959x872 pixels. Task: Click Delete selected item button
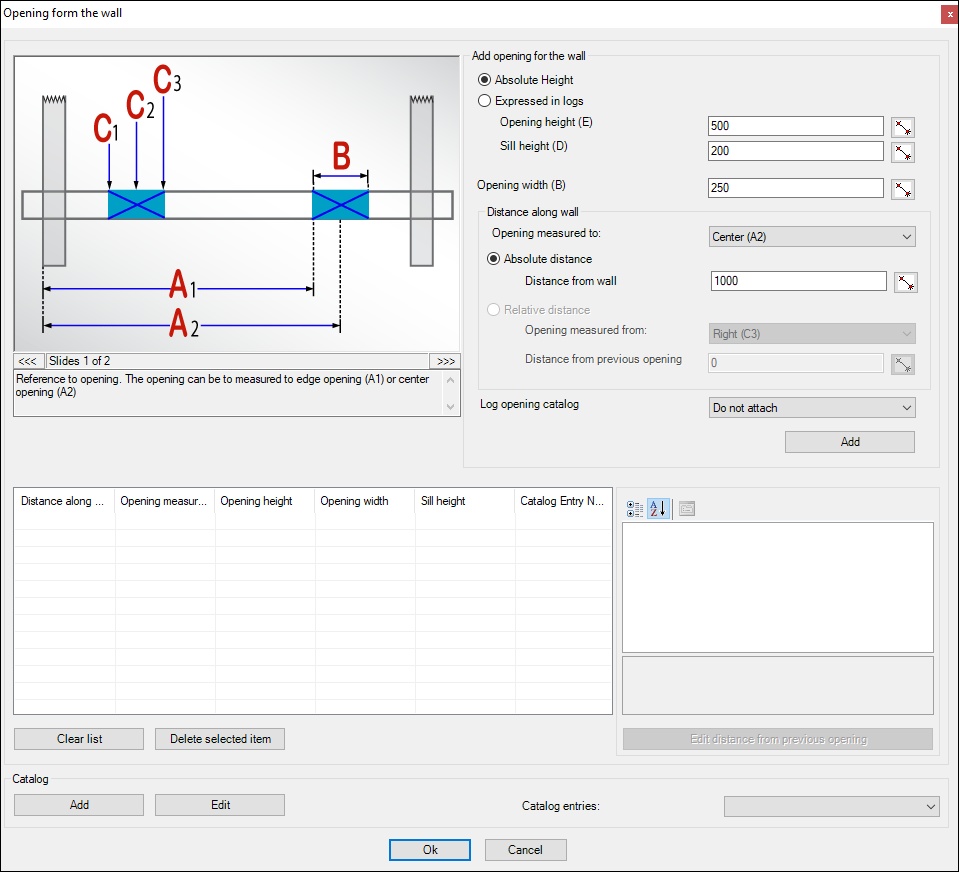point(220,739)
